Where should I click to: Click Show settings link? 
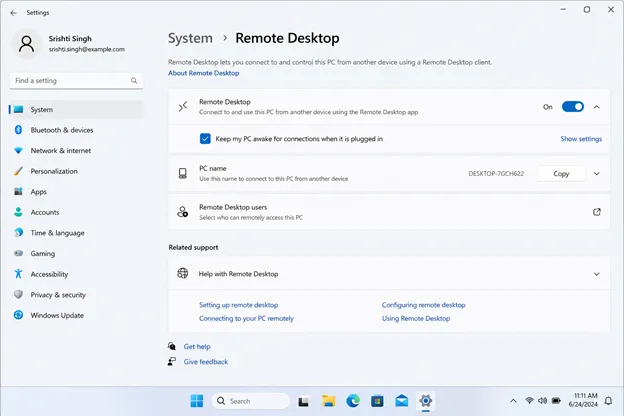(x=581, y=139)
